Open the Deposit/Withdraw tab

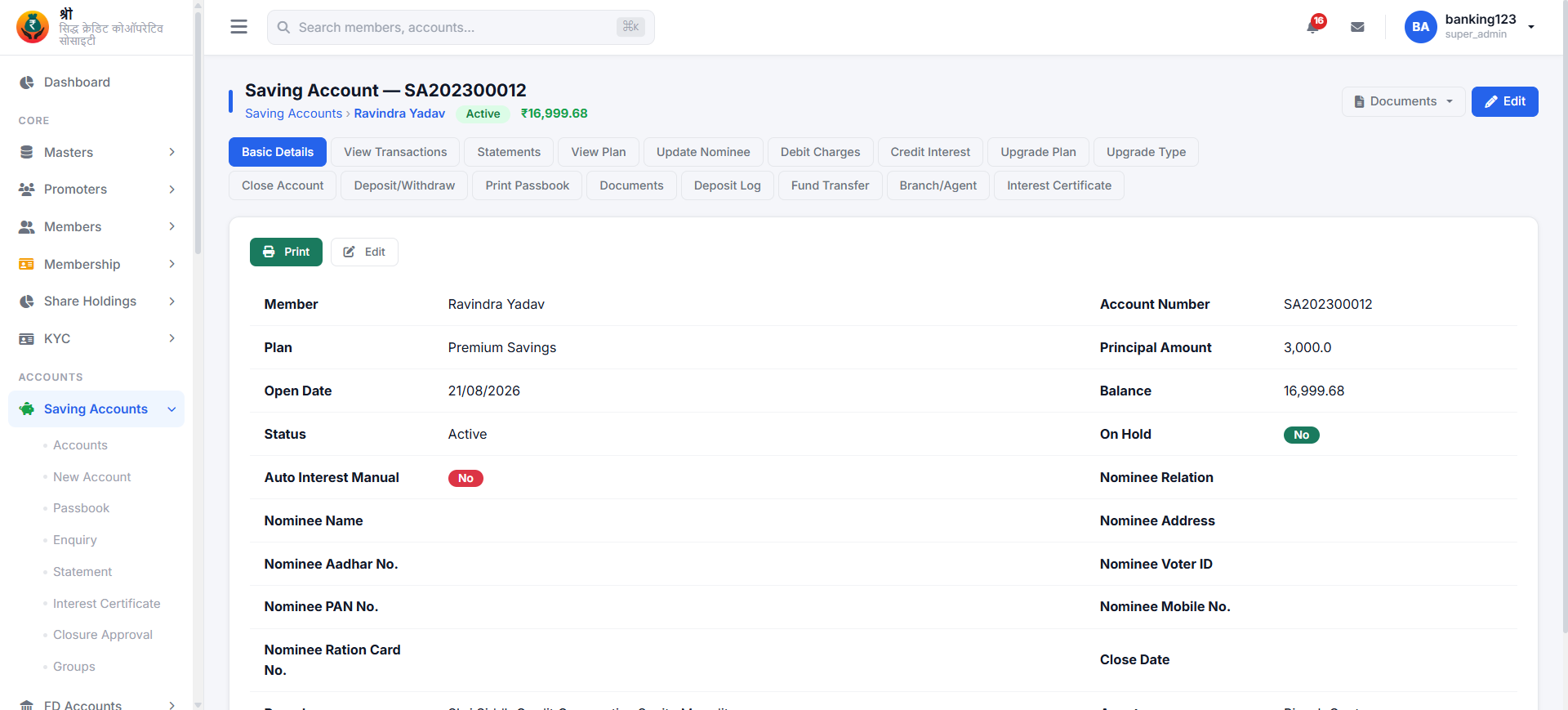tap(404, 185)
